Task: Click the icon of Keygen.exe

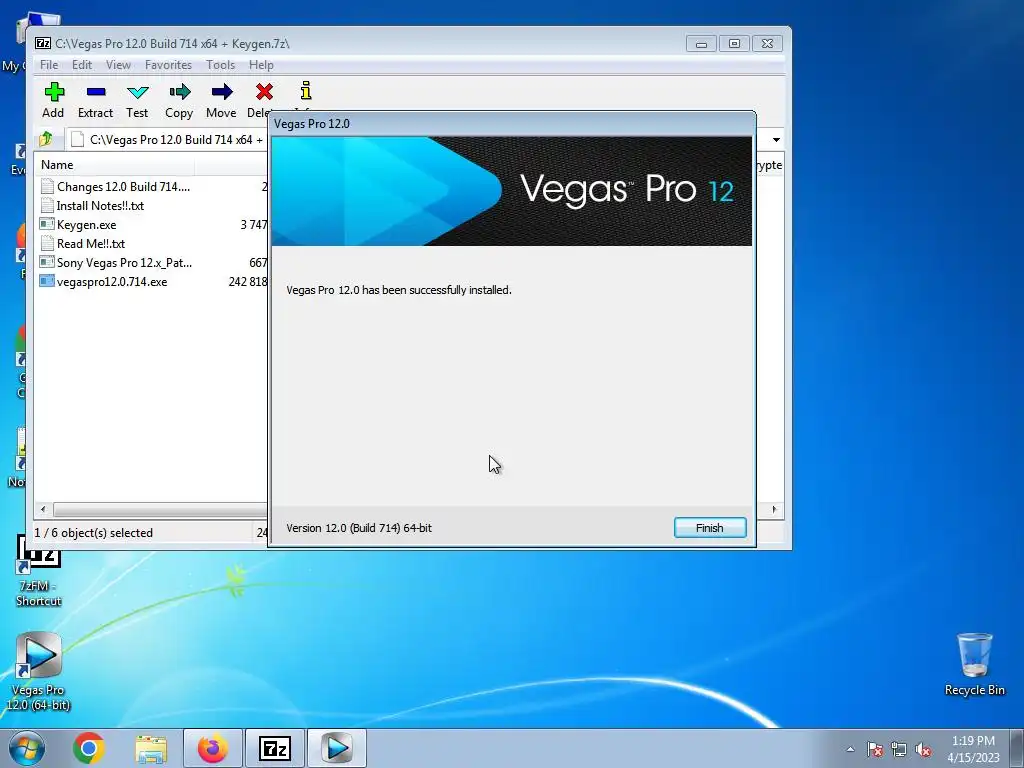Action: coord(46,225)
